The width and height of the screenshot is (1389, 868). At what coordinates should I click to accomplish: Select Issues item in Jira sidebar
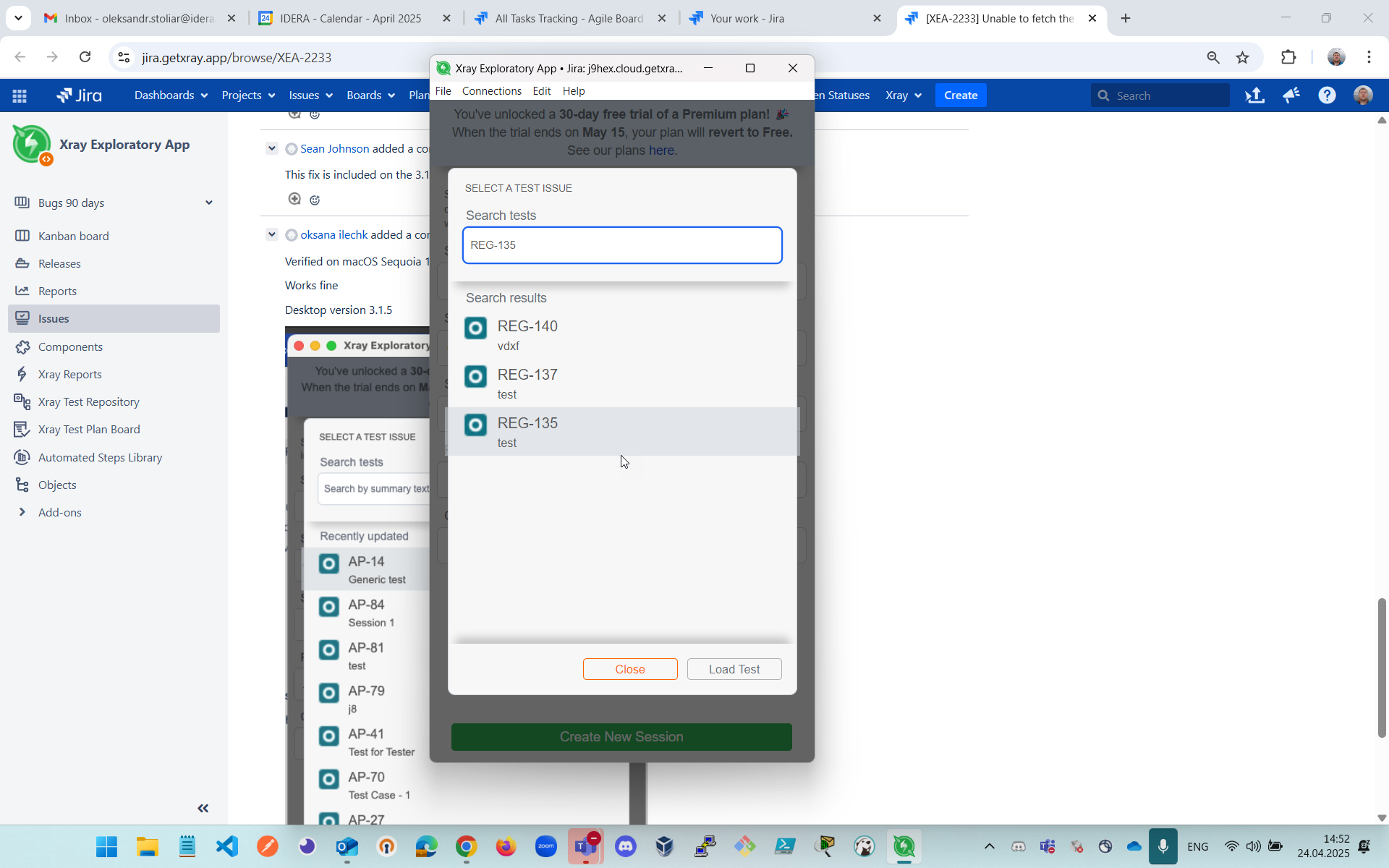tap(114, 318)
